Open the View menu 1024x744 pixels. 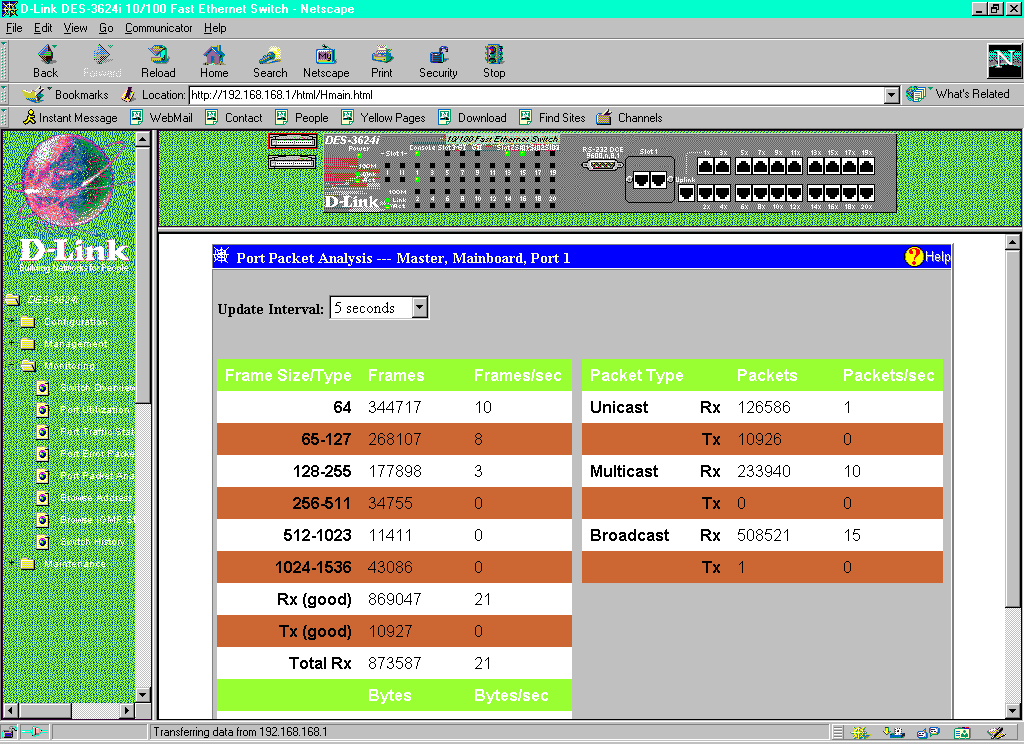tap(76, 28)
